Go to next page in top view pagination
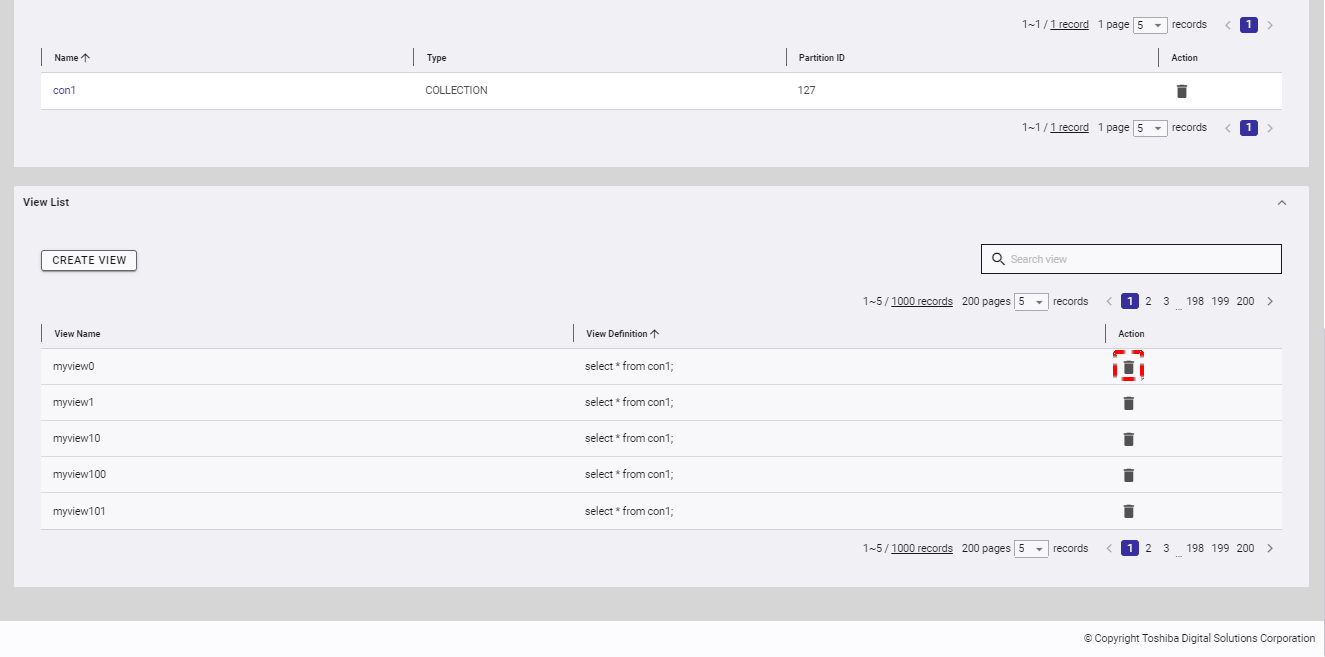 [x=1270, y=301]
